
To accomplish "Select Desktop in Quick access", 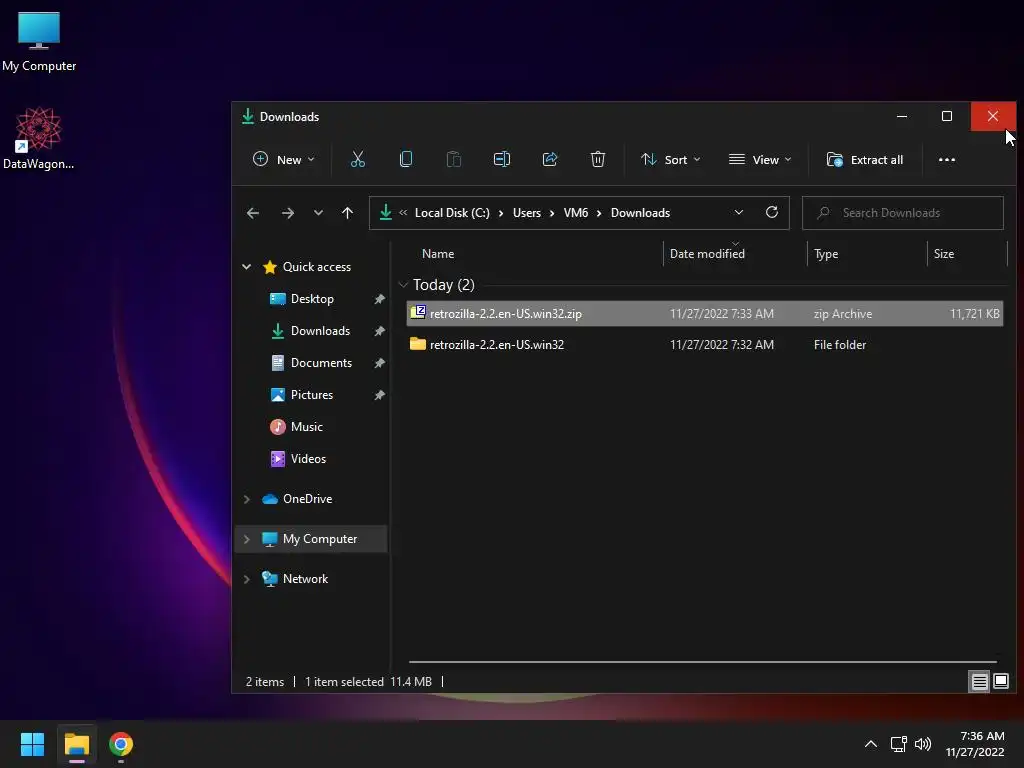I will (312, 299).
